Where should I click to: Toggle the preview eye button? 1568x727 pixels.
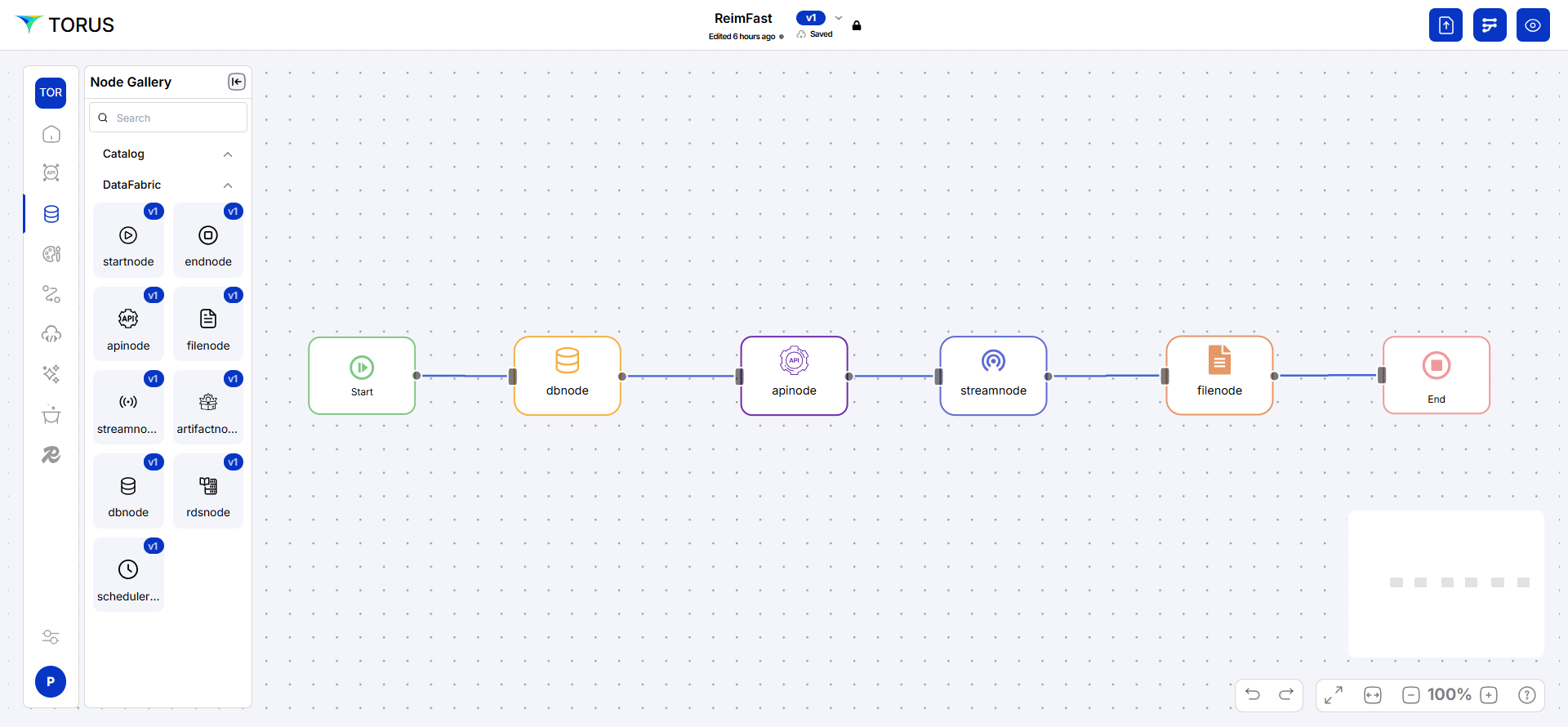1533,25
